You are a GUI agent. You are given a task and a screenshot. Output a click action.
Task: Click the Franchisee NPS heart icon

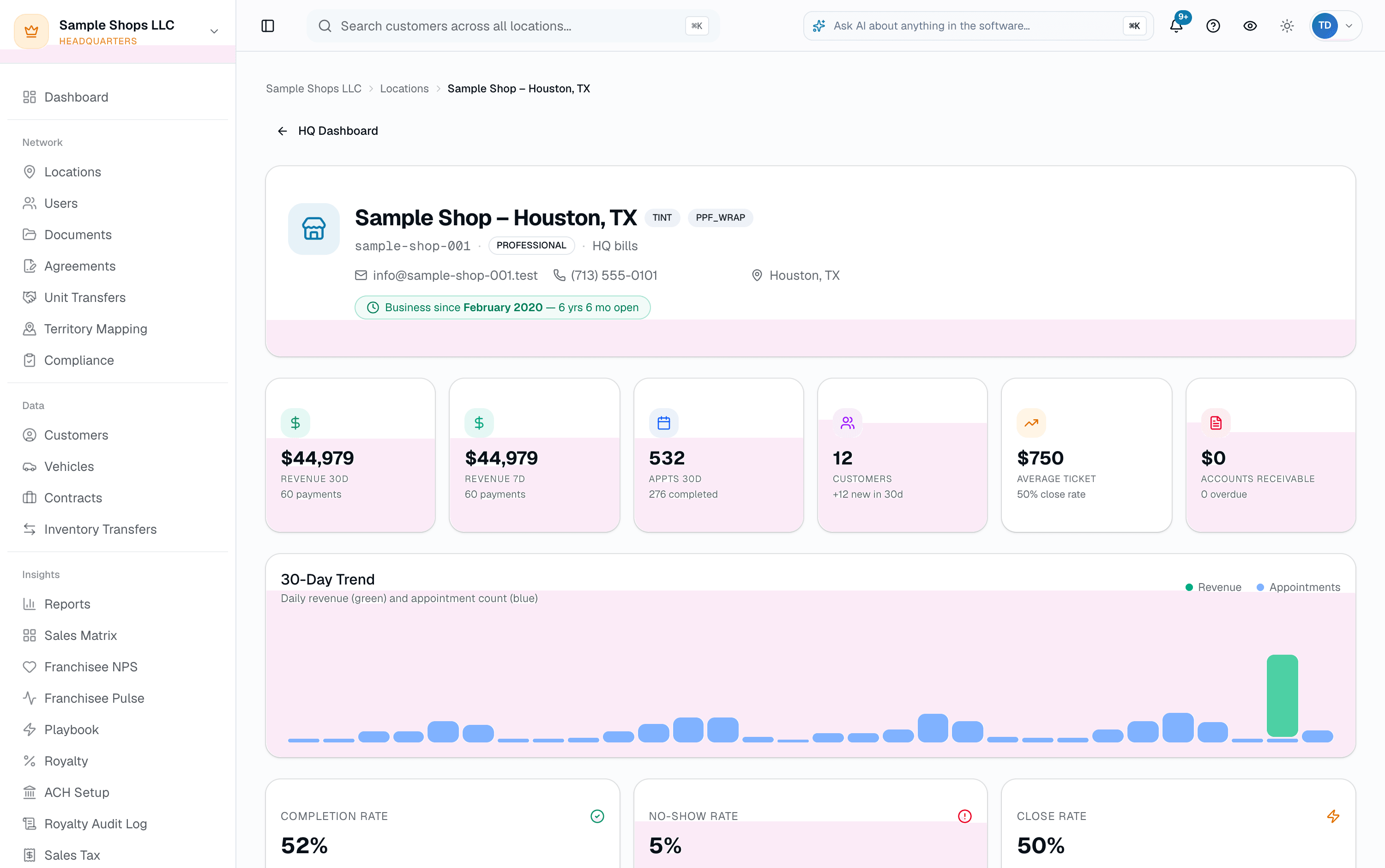[x=29, y=667]
